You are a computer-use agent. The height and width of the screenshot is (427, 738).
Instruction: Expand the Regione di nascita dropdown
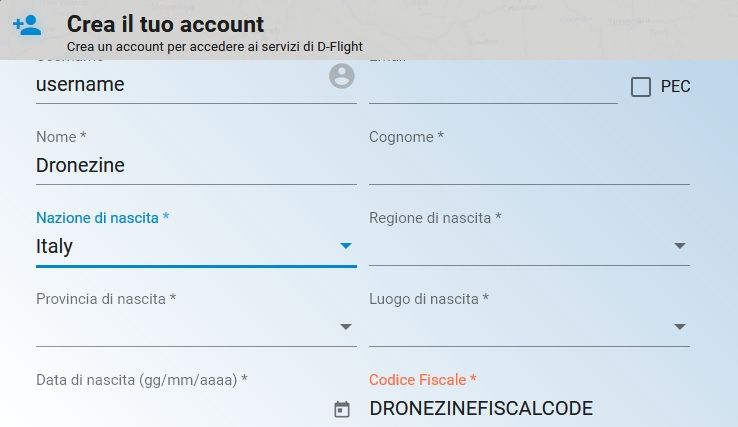[x=679, y=246]
